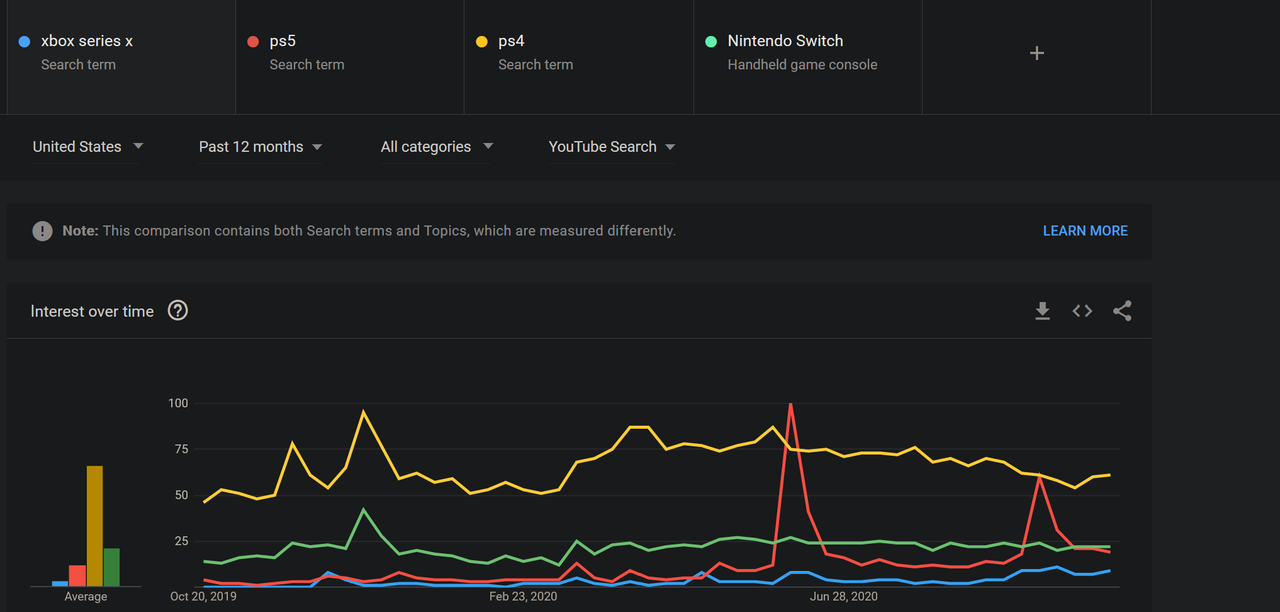Click the Jun 28, 2020 axis label
Viewport: 1280px width, 612px height.
click(844, 597)
